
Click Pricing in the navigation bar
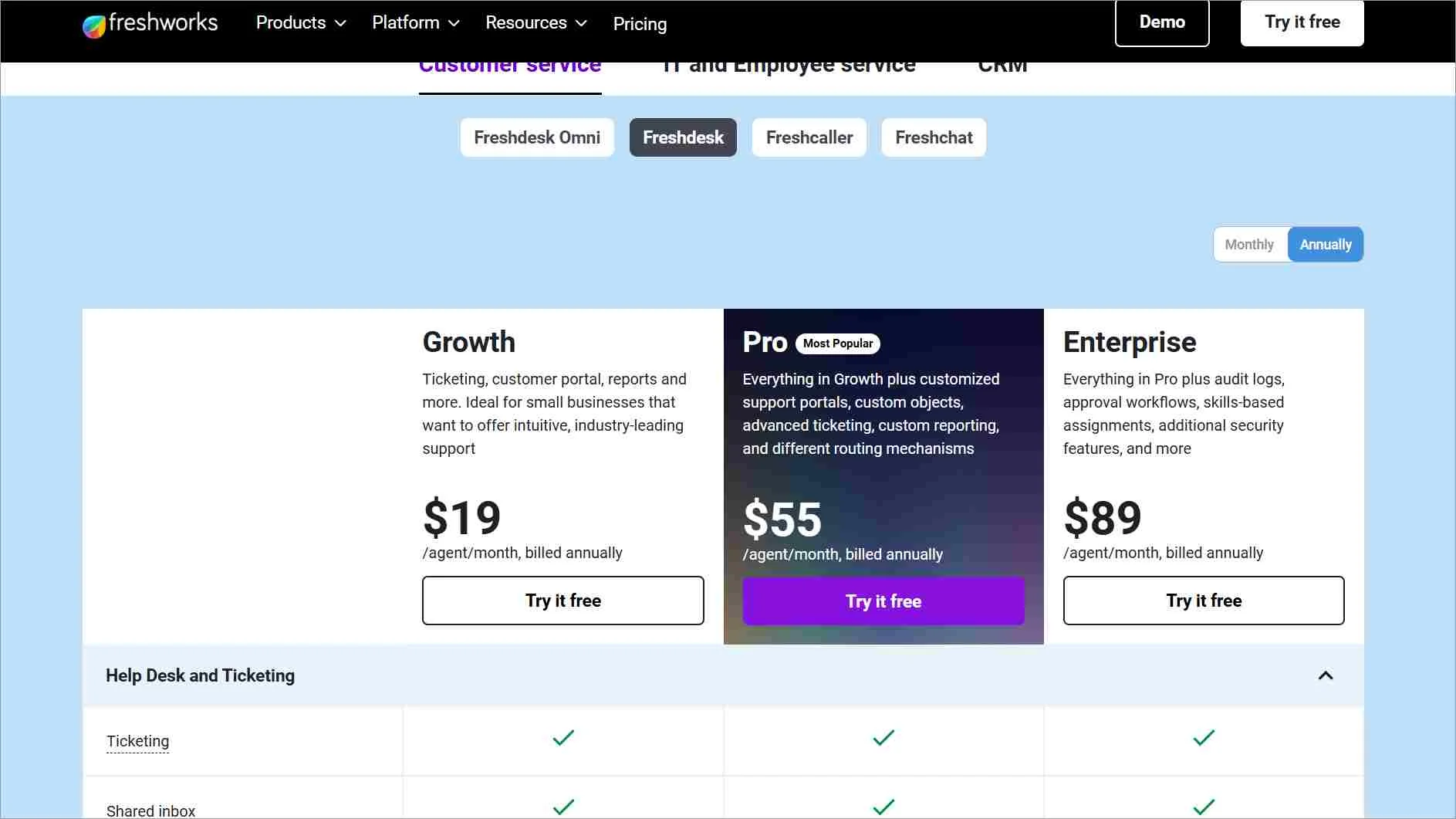pyautogui.click(x=640, y=24)
